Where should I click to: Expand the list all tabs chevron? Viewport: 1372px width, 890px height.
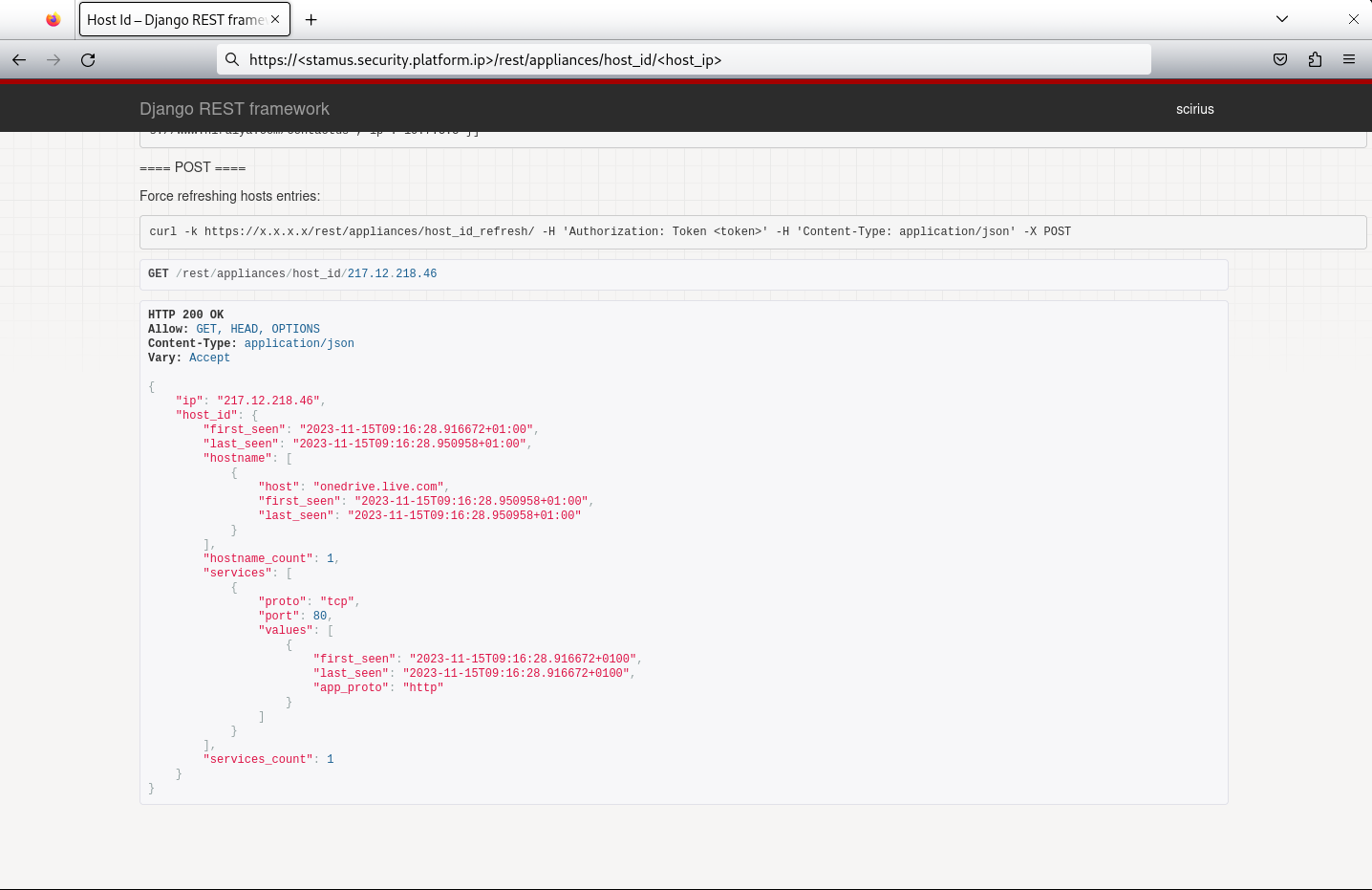click(x=1282, y=19)
